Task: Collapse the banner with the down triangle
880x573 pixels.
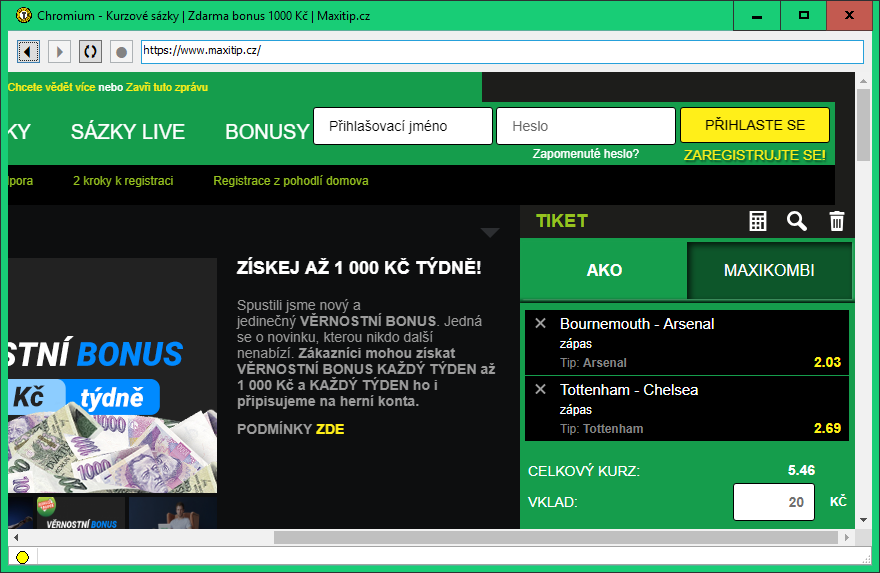Action: tap(490, 232)
